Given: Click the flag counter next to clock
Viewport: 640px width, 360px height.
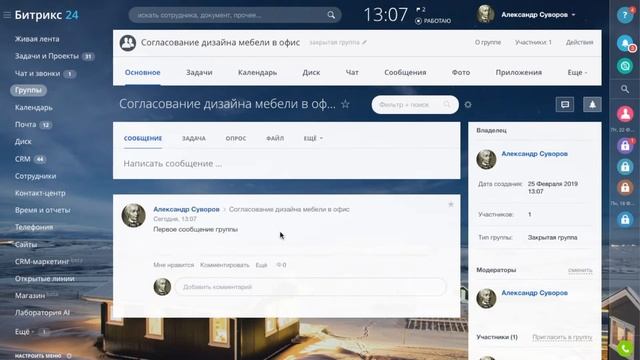Looking at the screenshot, I should coord(421,9).
